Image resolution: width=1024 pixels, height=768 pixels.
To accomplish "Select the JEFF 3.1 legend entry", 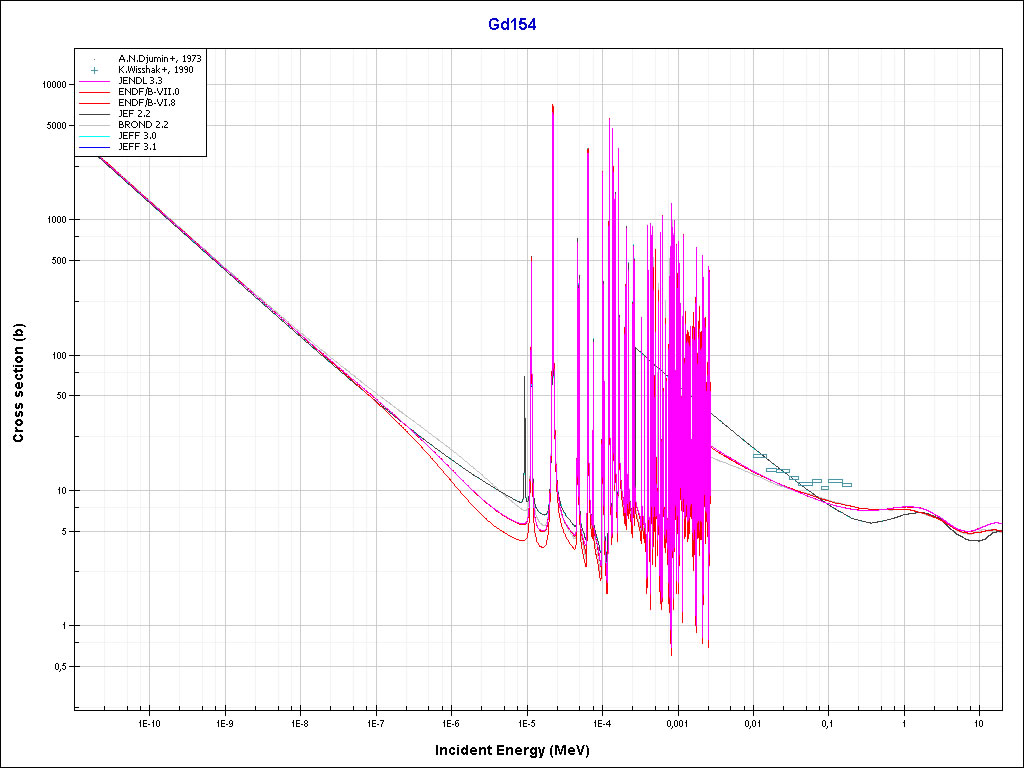I will pyautogui.click(x=137, y=147).
